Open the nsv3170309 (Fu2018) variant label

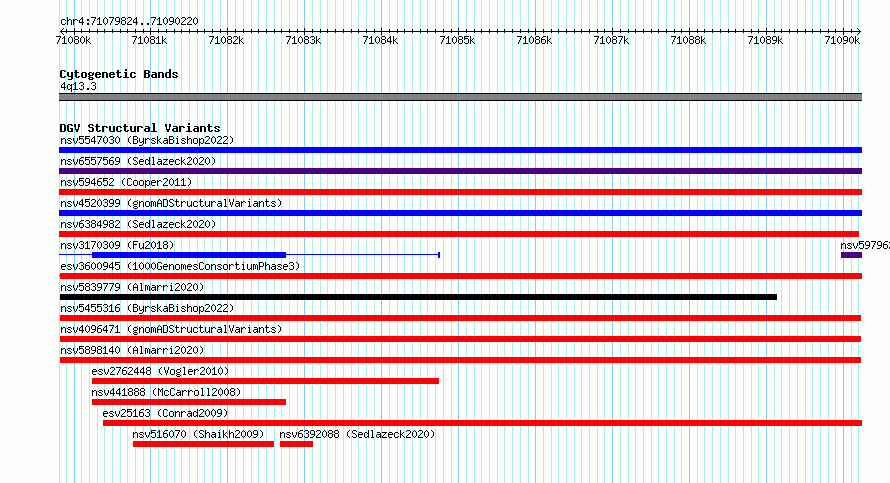(x=117, y=245)
